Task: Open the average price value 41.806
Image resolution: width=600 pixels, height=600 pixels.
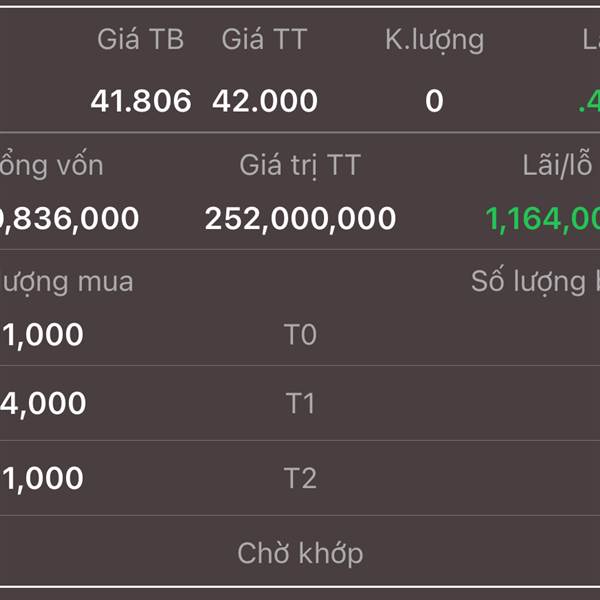Action: [141, 101]
